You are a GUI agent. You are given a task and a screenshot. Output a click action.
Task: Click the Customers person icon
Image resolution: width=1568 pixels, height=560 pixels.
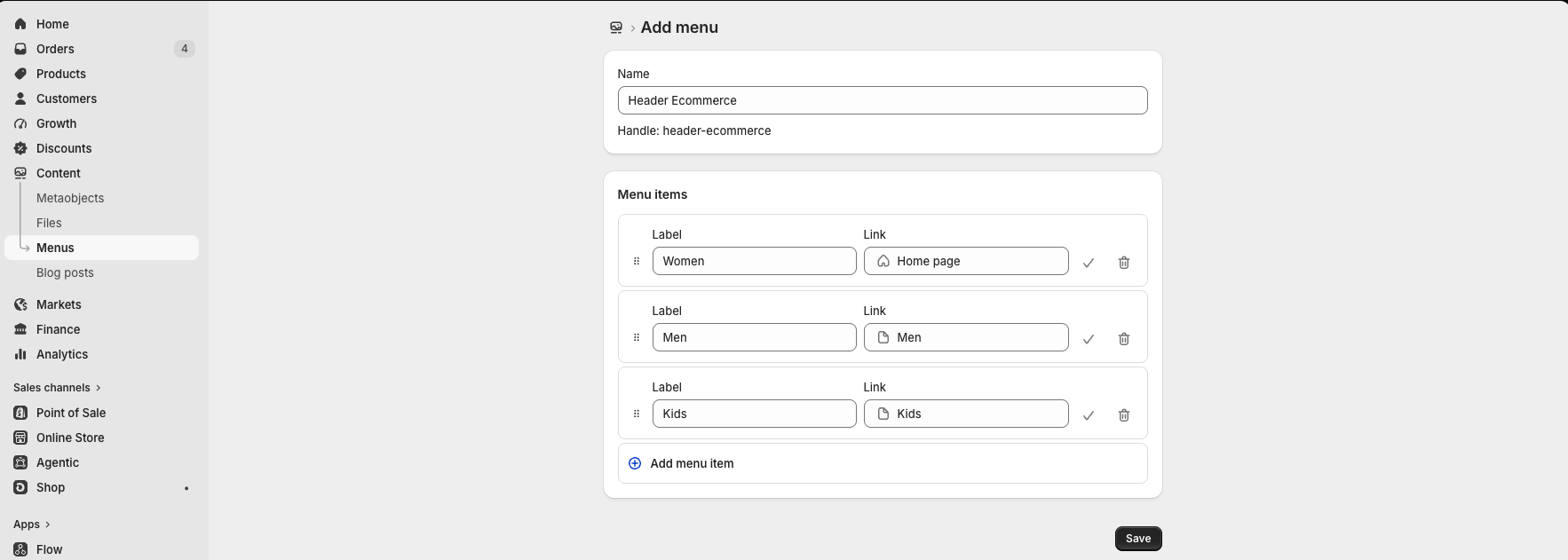coord(20,99)
